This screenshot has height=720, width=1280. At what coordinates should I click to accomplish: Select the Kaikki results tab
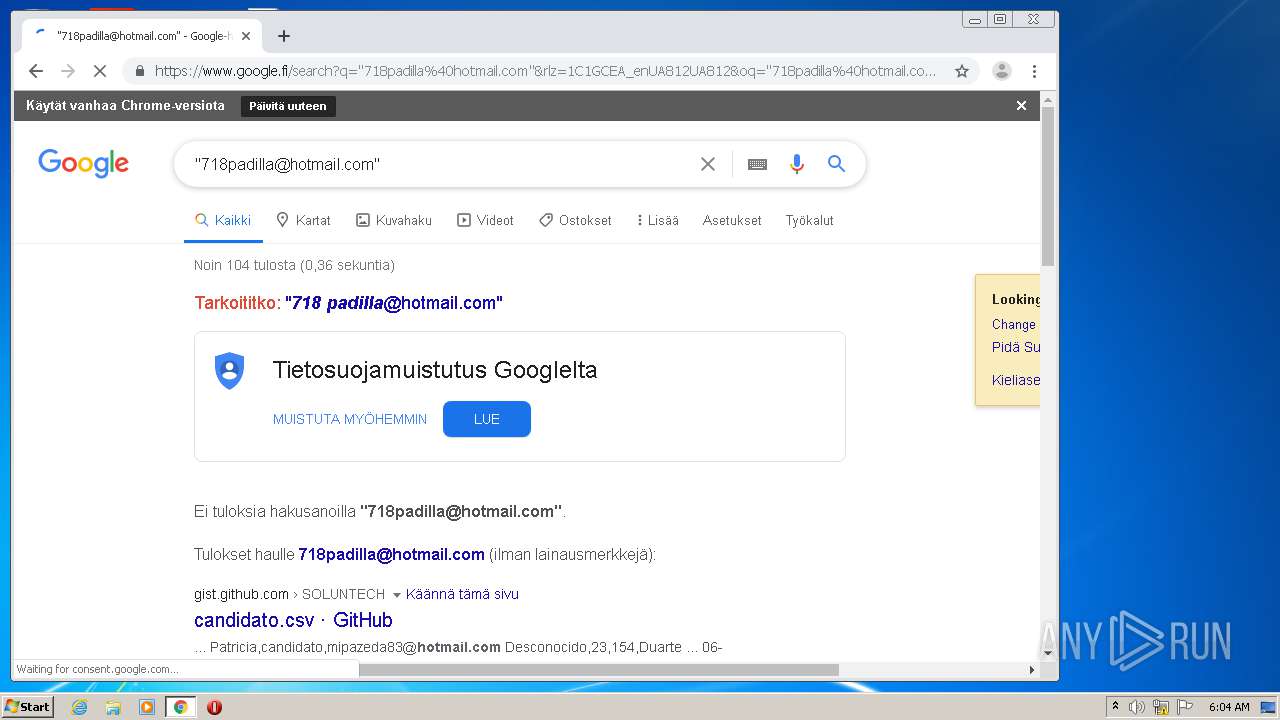click(223, 220)
